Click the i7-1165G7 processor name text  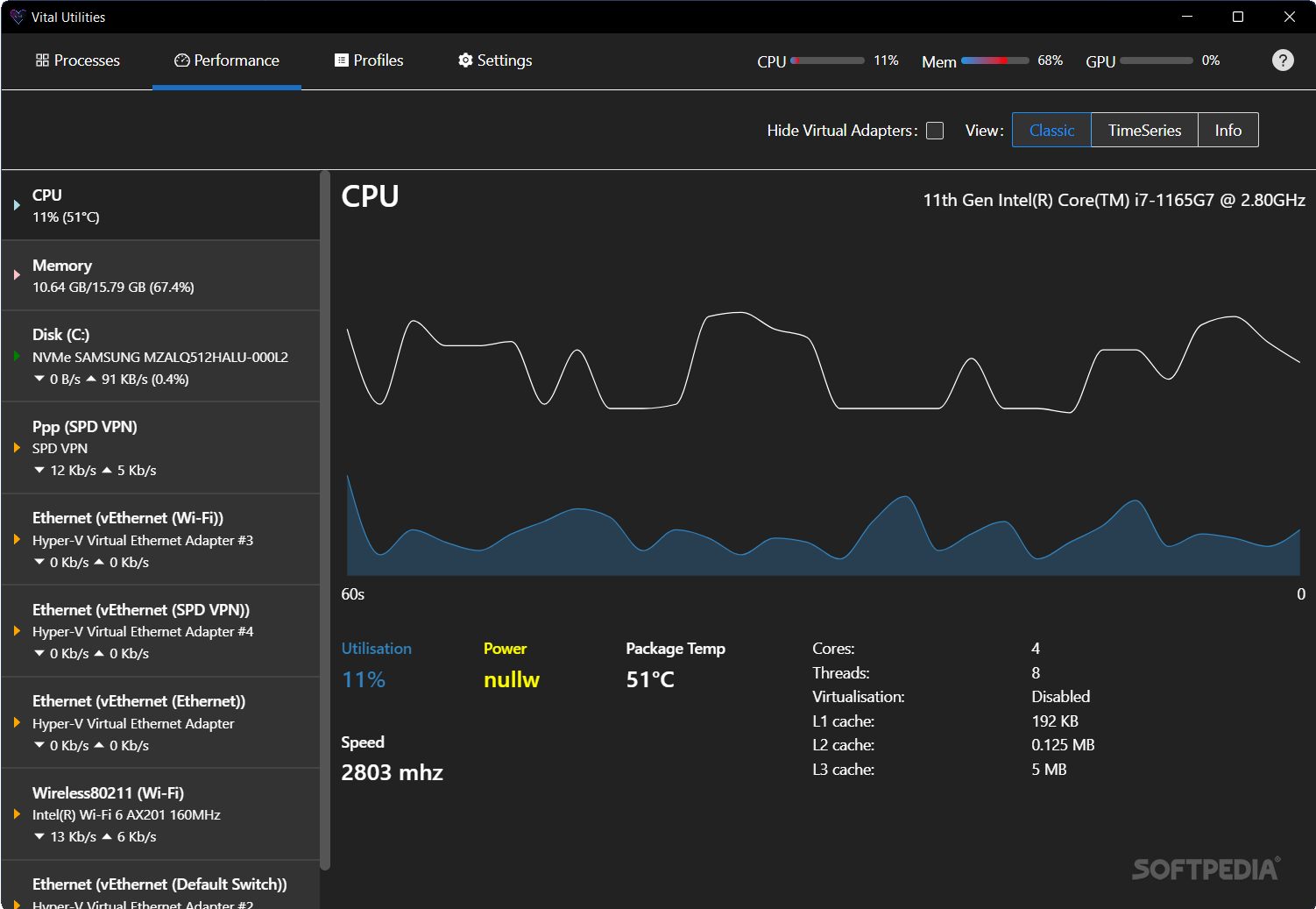tap(1114, 200)
